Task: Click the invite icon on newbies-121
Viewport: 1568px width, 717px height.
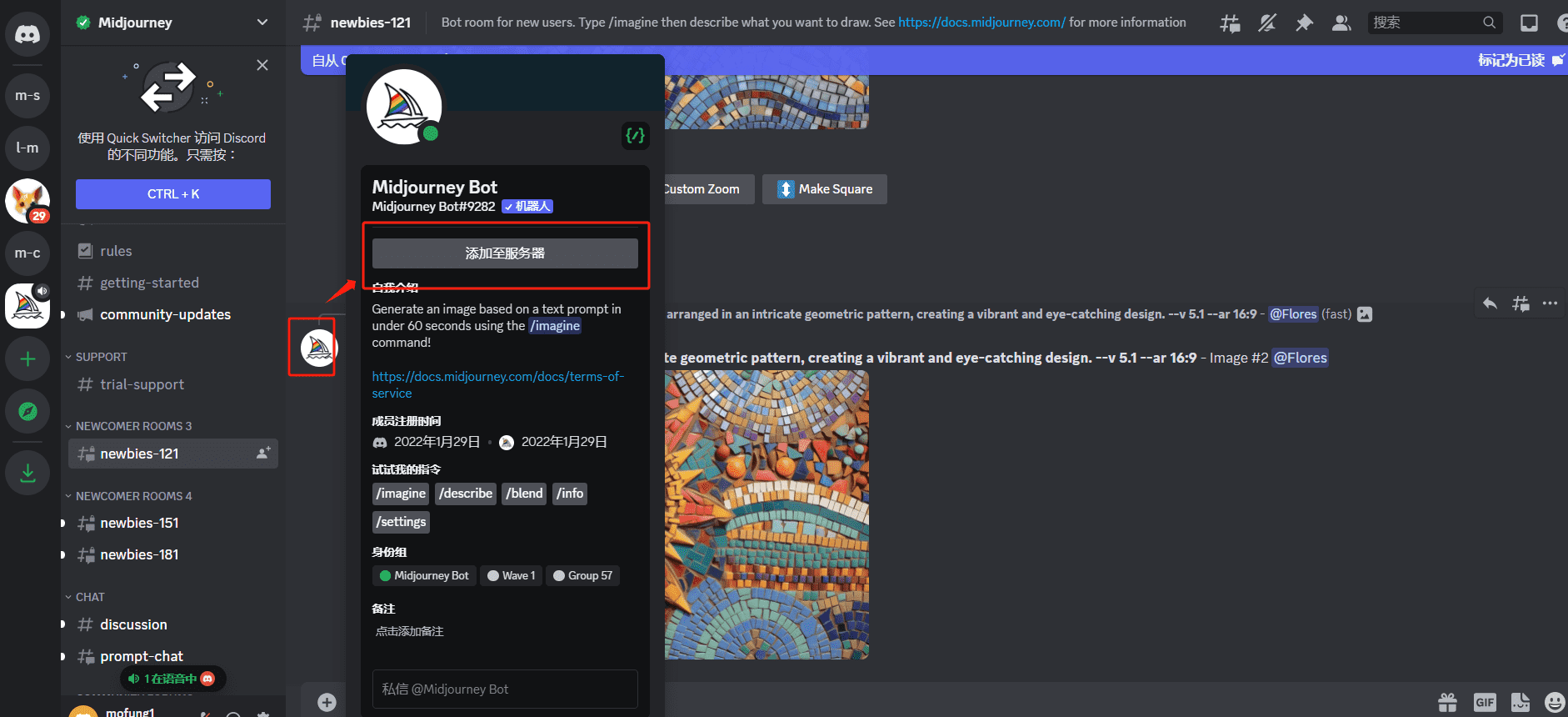Action: pos(263,454)
